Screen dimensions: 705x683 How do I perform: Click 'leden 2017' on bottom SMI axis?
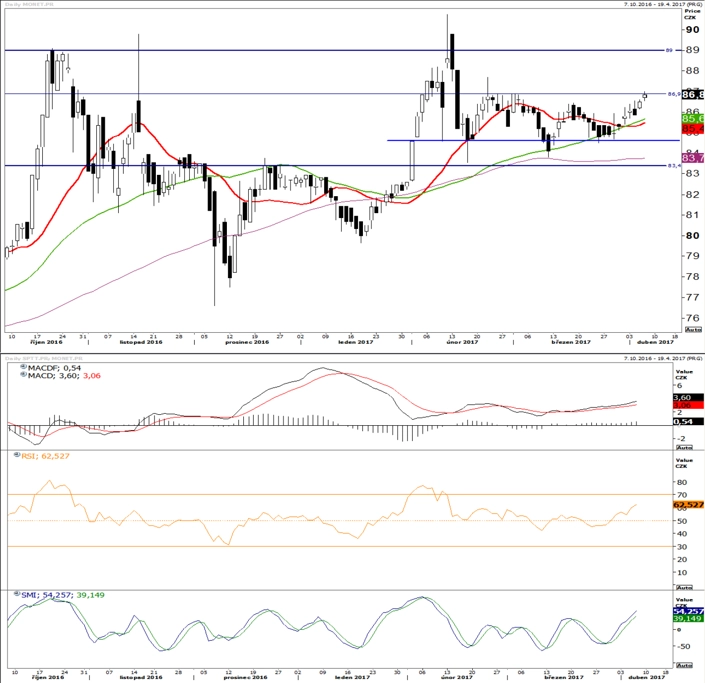[x=352, y=677]
